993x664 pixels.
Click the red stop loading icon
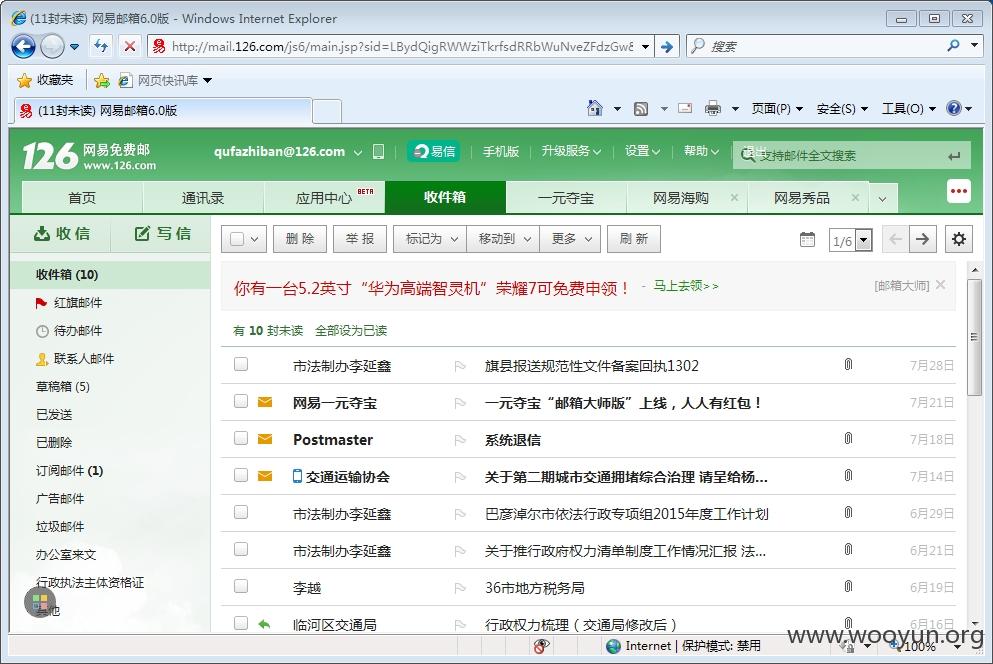pos(129,46)
